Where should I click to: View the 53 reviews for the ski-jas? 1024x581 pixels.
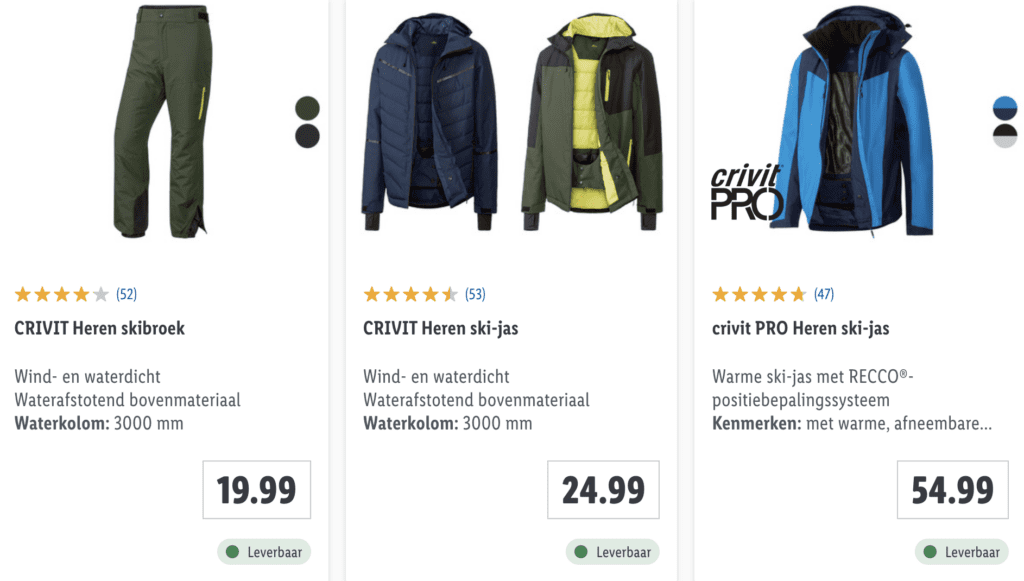click(475, 294)
